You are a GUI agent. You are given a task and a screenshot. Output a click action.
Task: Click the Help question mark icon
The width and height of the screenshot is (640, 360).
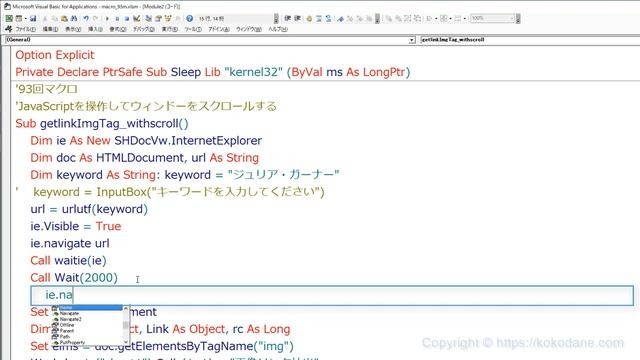coord(189,18)
